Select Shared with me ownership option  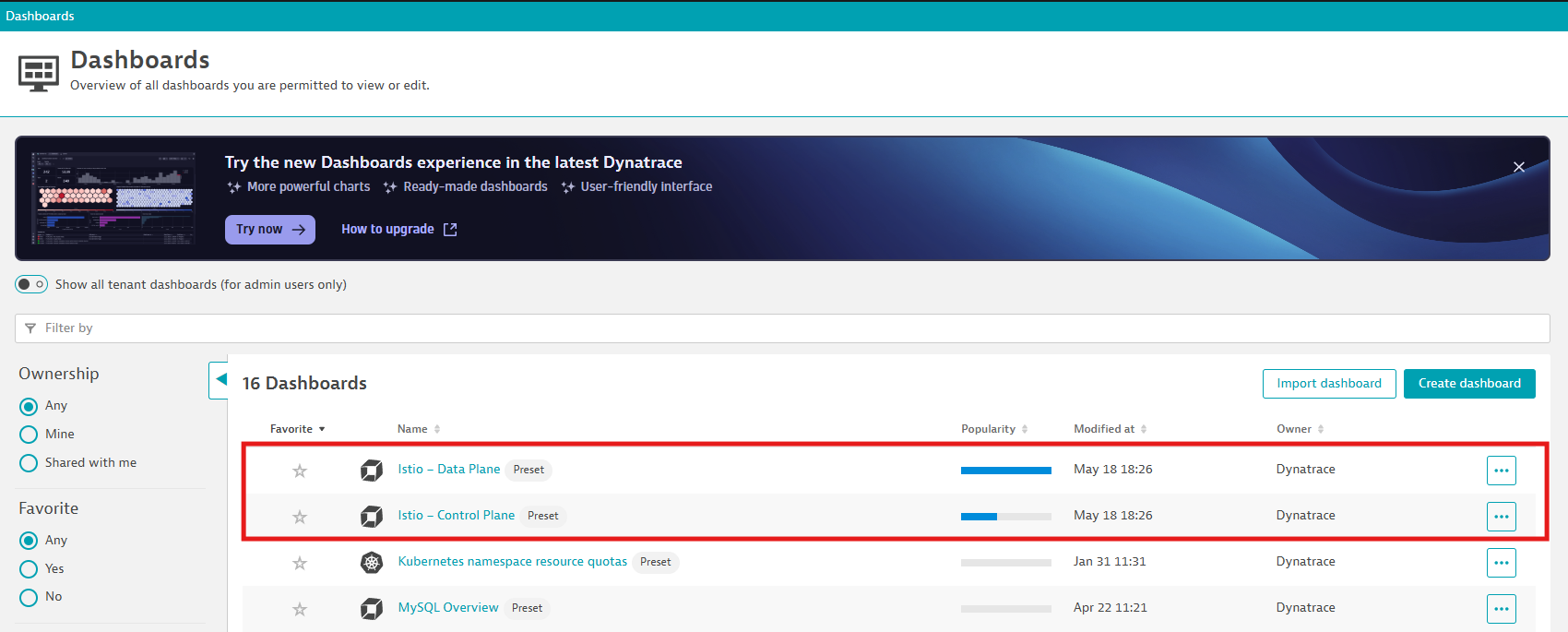(29, 463)
